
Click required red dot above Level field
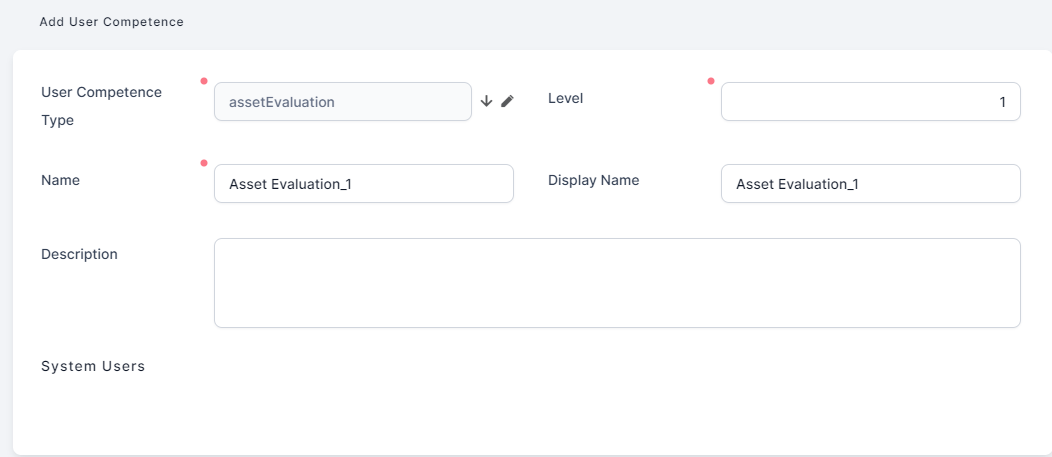(x=711, y=80)
